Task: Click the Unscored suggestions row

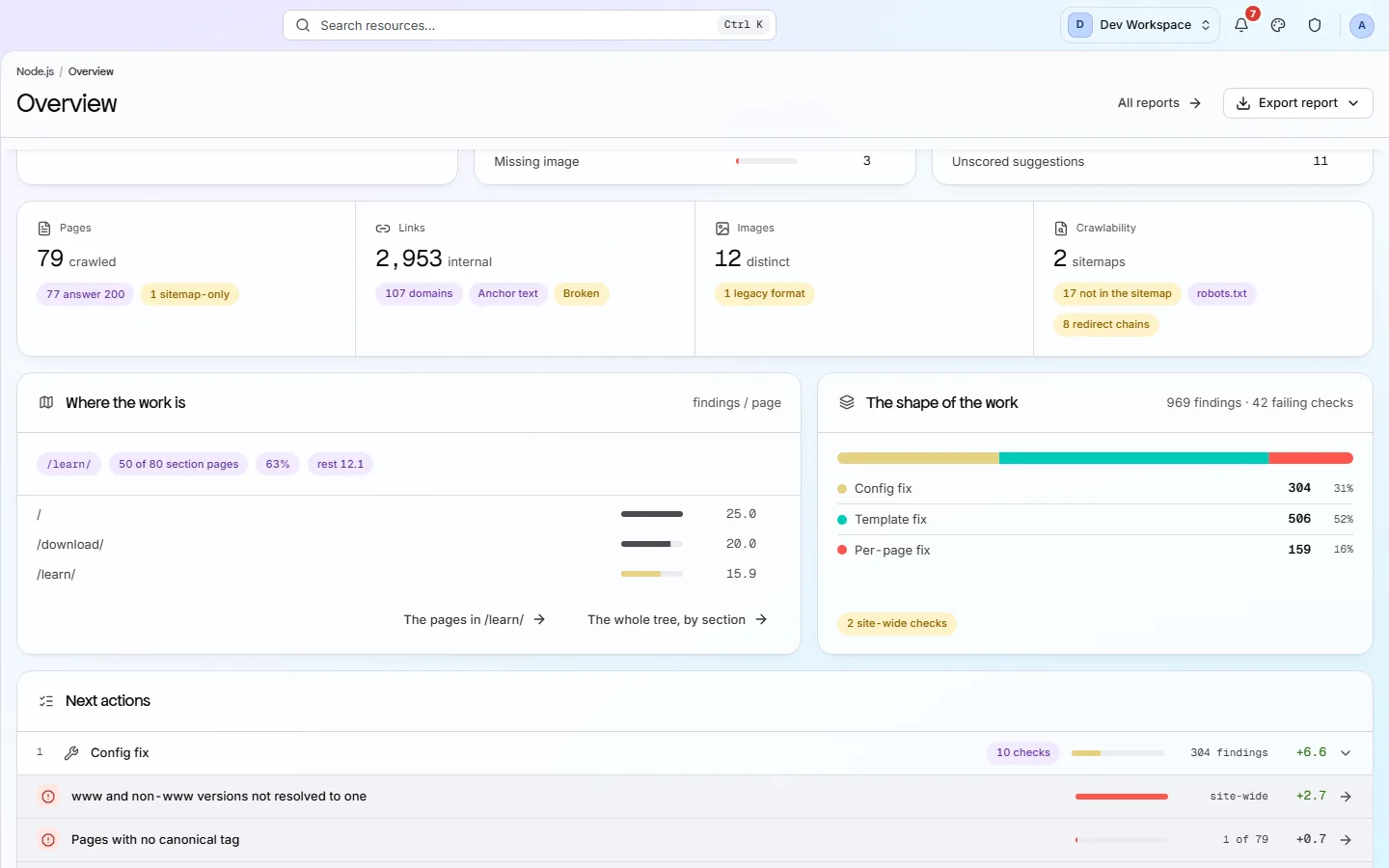Action: [1152, 162]
